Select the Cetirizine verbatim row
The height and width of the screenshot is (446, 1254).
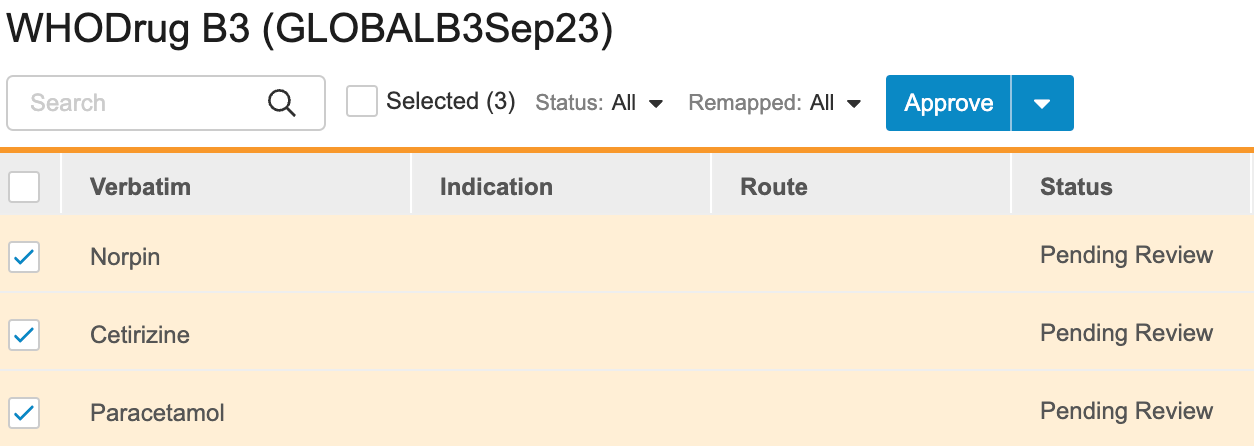[140, 334]
